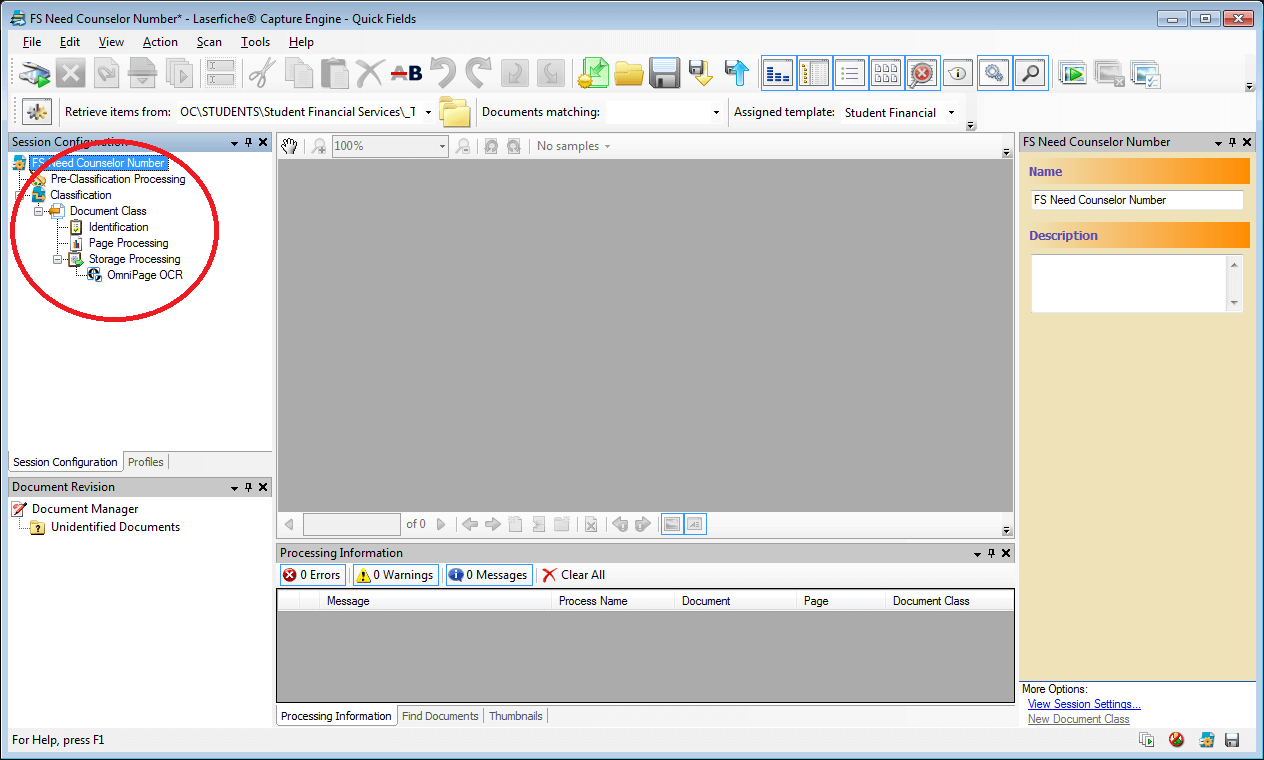Click session icon with gear in status bar
1264x760 pixels.
click(1207, 740)
